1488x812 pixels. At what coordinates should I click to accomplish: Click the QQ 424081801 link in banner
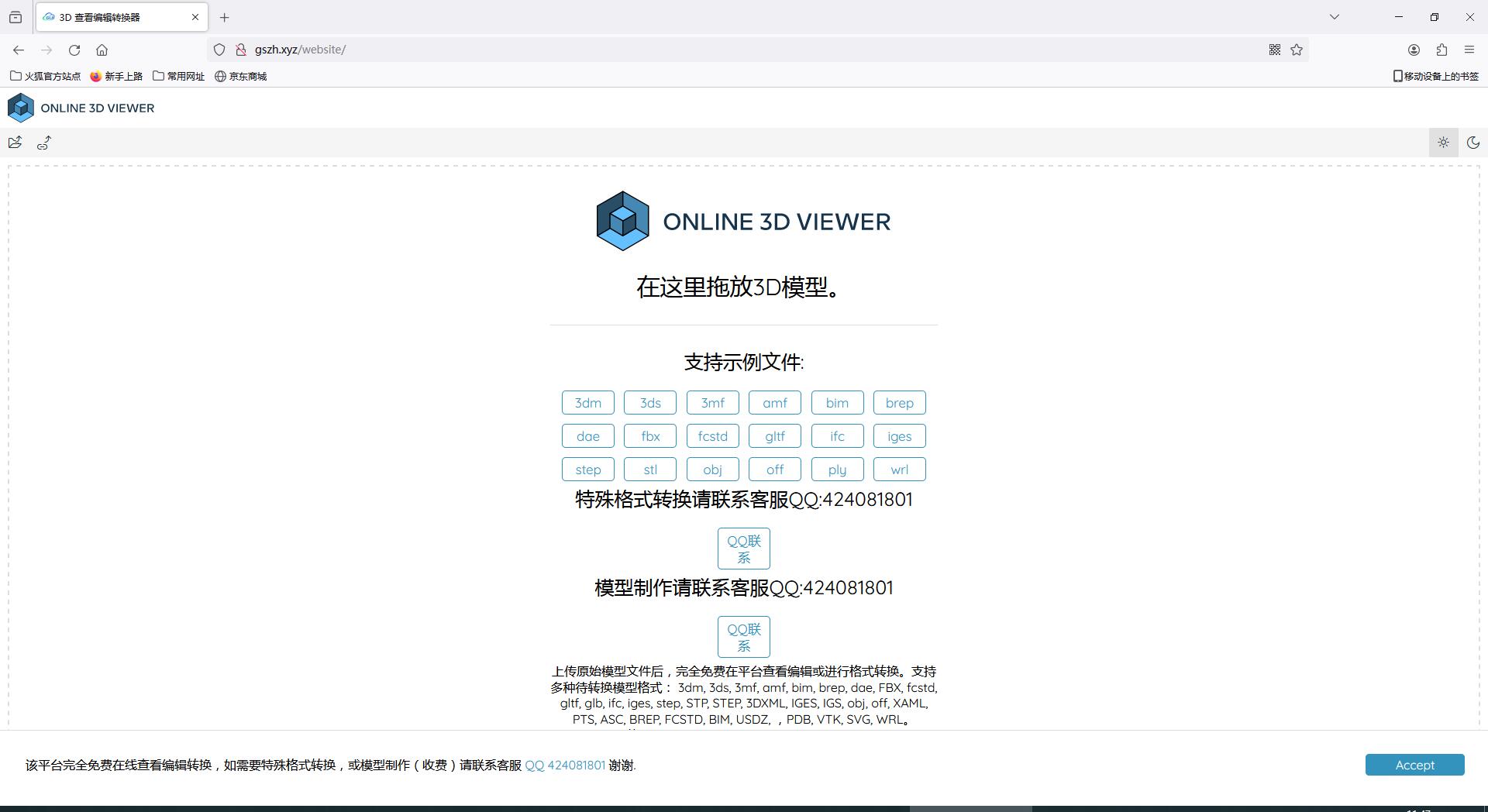click(565, 766)
